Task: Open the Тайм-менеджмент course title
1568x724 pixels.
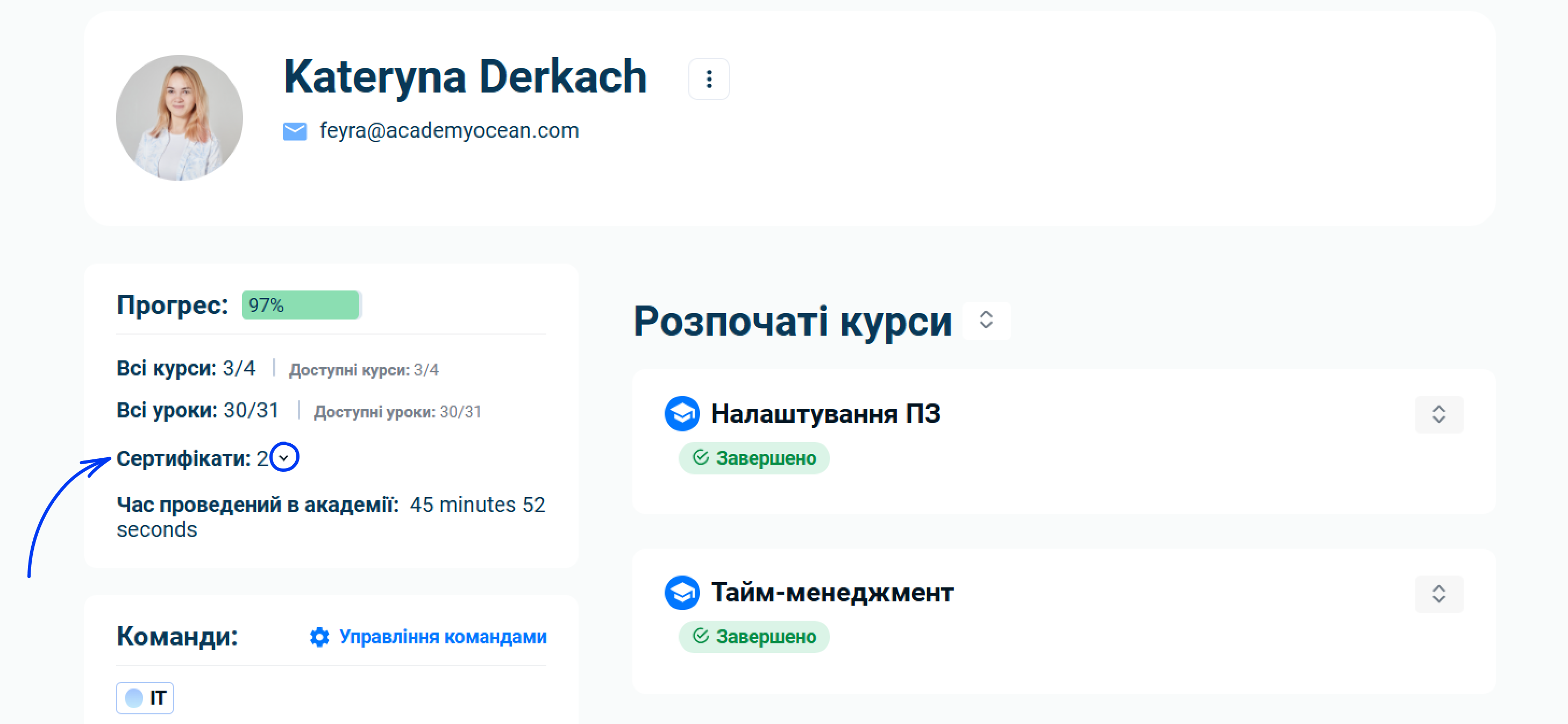Action: 832,592
